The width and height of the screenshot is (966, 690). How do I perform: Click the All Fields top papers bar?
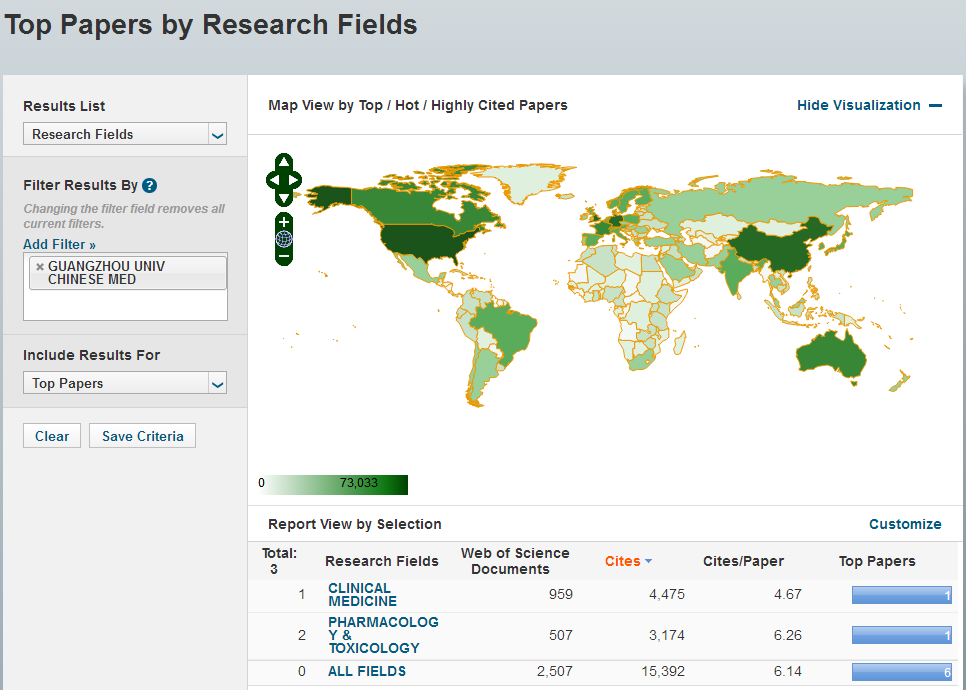901,672
